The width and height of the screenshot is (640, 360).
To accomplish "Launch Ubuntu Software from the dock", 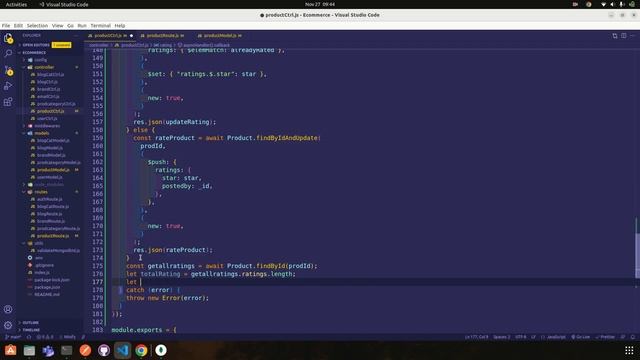I will 11,350.
